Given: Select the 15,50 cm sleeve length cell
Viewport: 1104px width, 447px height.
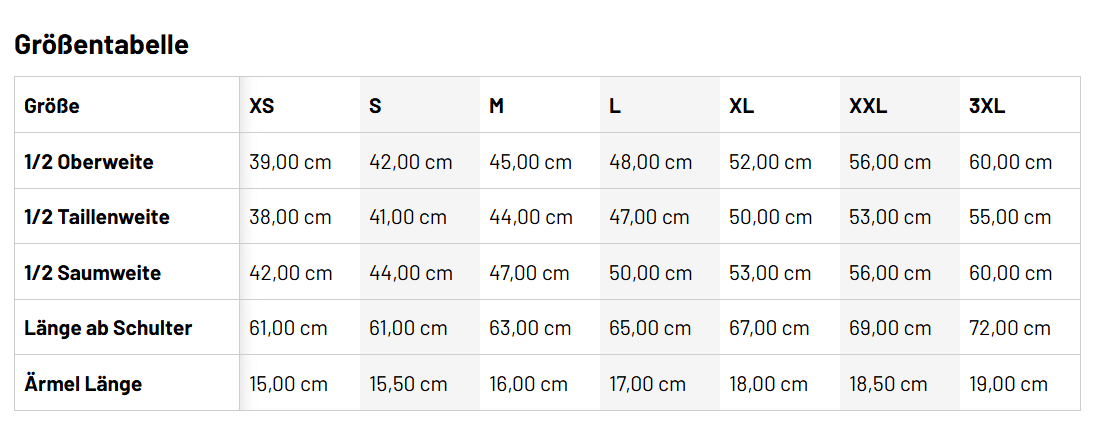Looking at the screenshot, I should (x=409, y=384).
